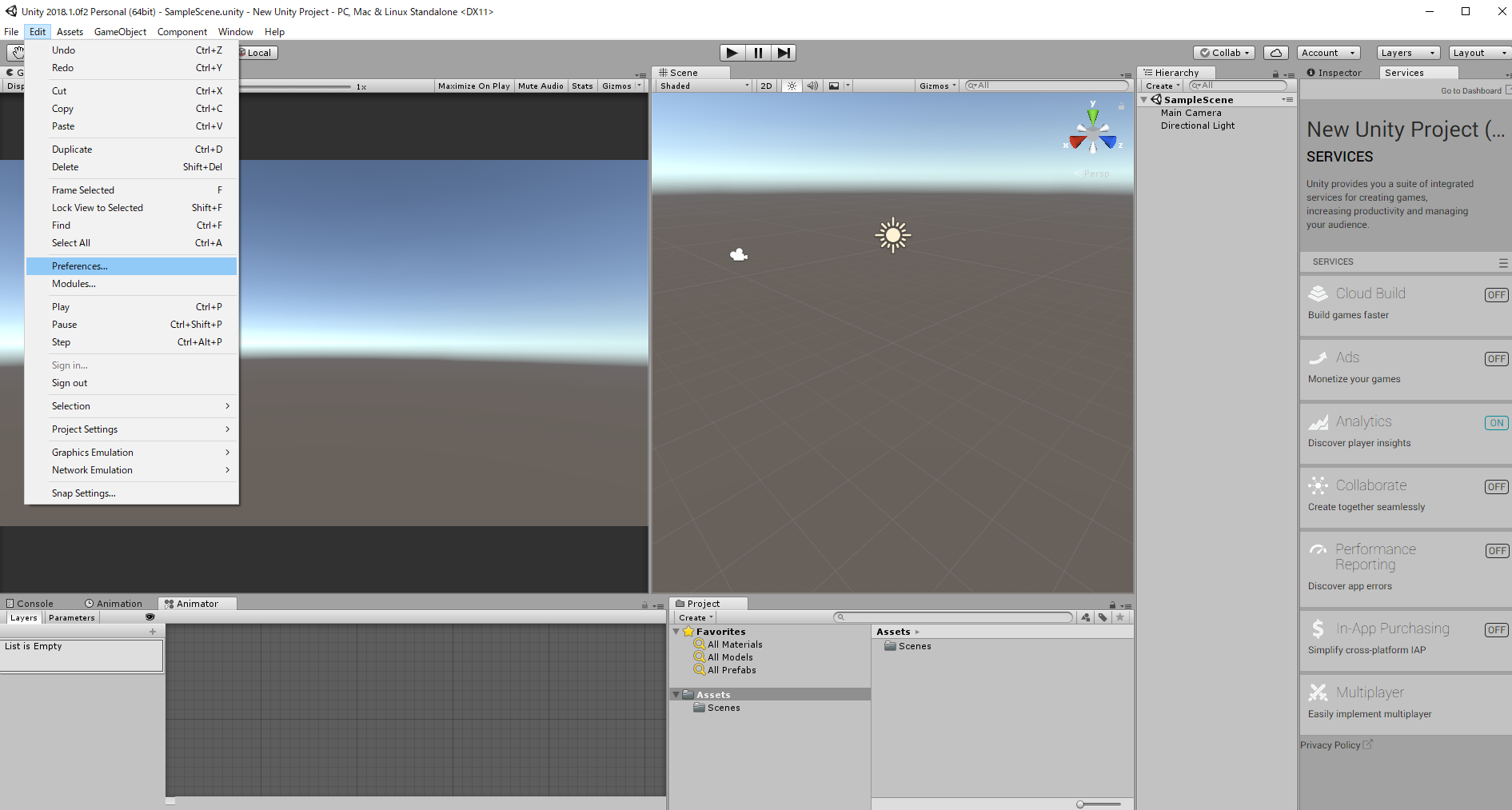
Task: Toggle Animator layer visibility eye icon
Action: [x=150, y=617]
